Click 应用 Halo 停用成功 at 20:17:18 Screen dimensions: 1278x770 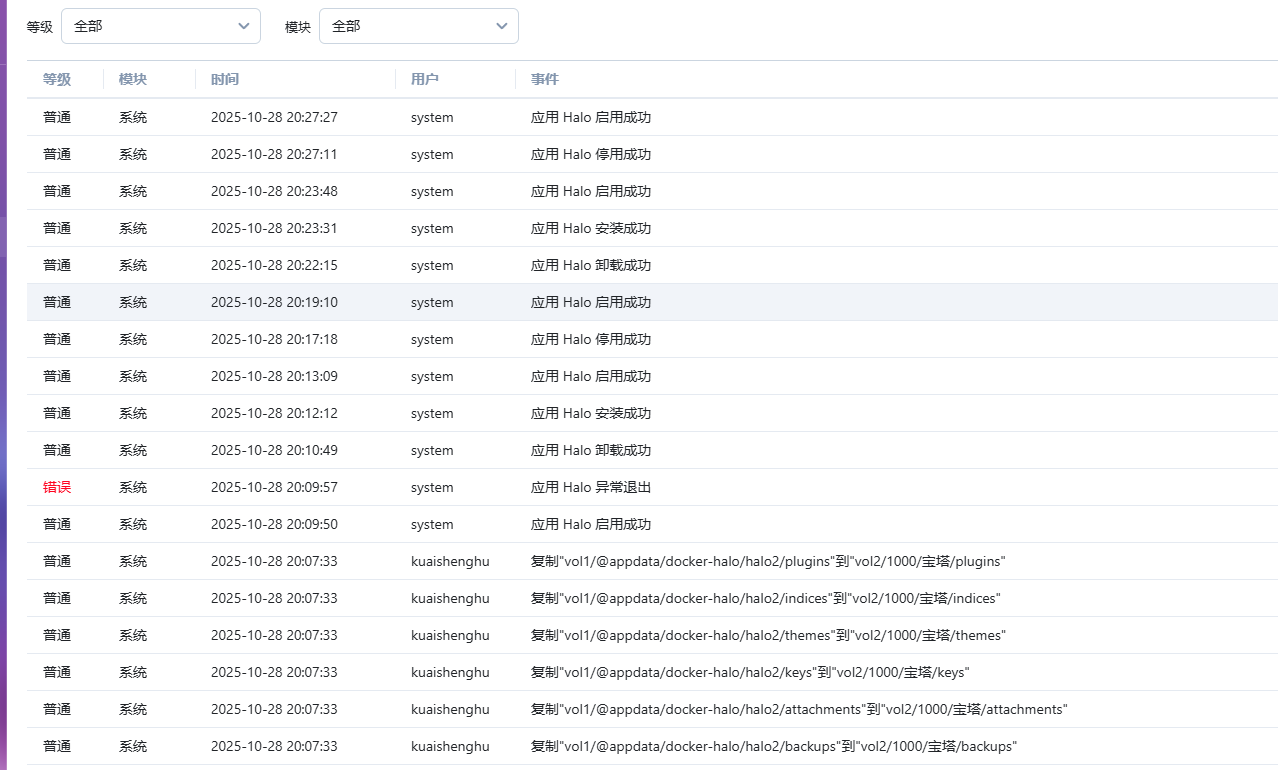pos(591,339)
